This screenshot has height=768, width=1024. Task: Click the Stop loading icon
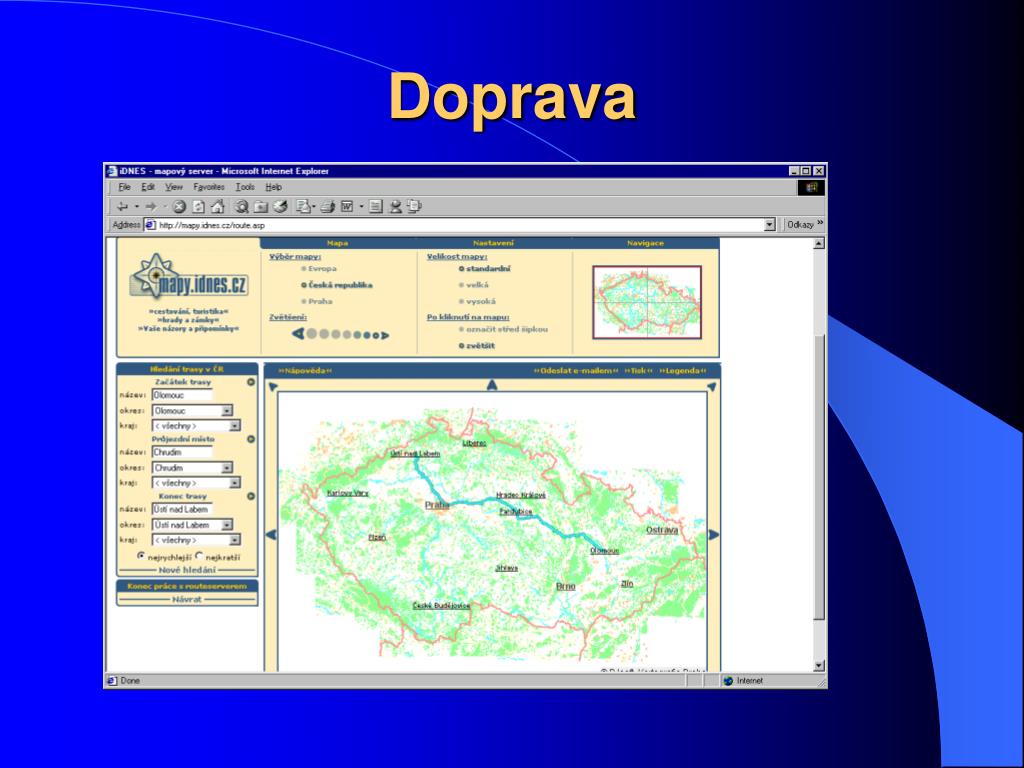point(179,207)
